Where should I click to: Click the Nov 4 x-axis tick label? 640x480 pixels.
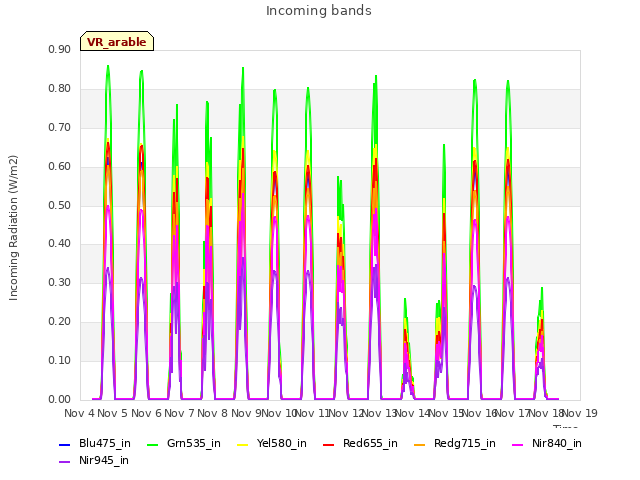click(x=79, y=413)
